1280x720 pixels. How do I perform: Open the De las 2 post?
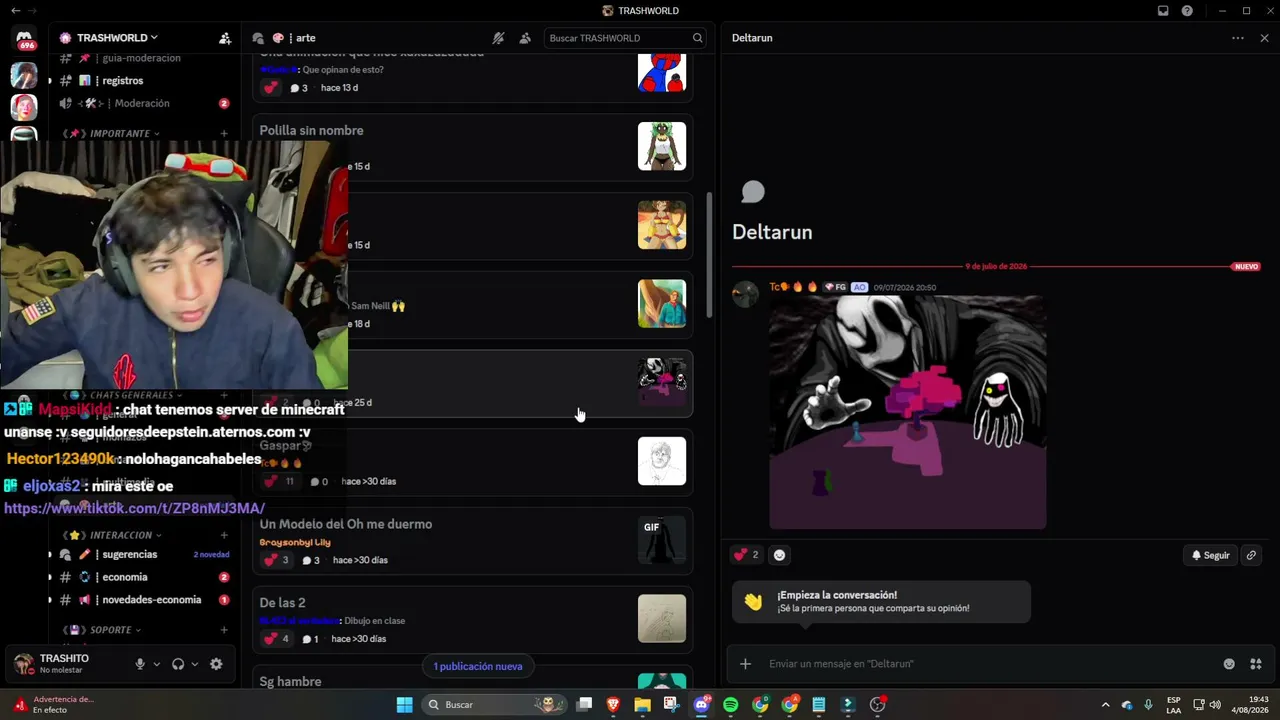[x=473, y=619]
